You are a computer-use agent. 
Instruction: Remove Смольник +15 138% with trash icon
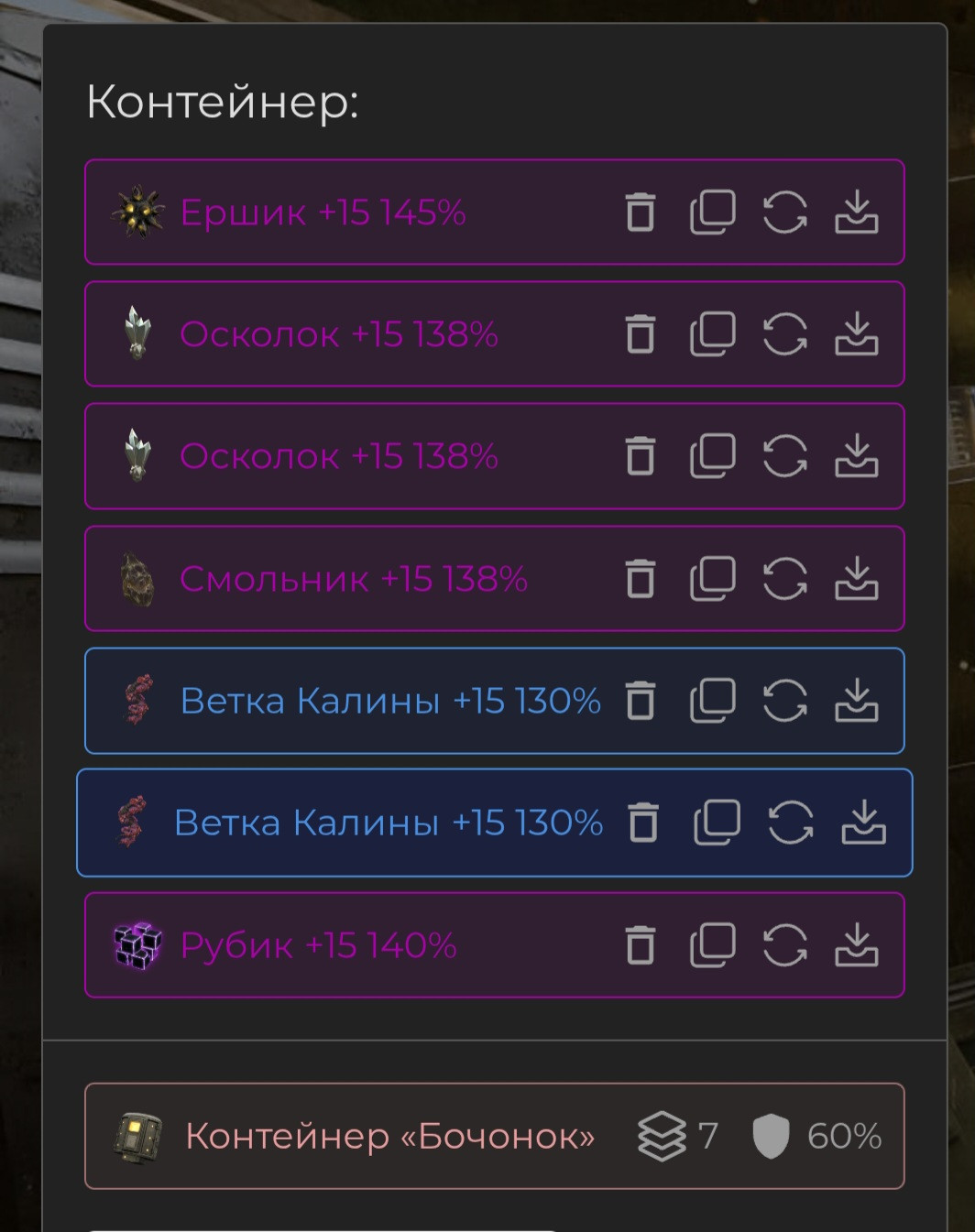pyautogui.click(x=641, y=579)
